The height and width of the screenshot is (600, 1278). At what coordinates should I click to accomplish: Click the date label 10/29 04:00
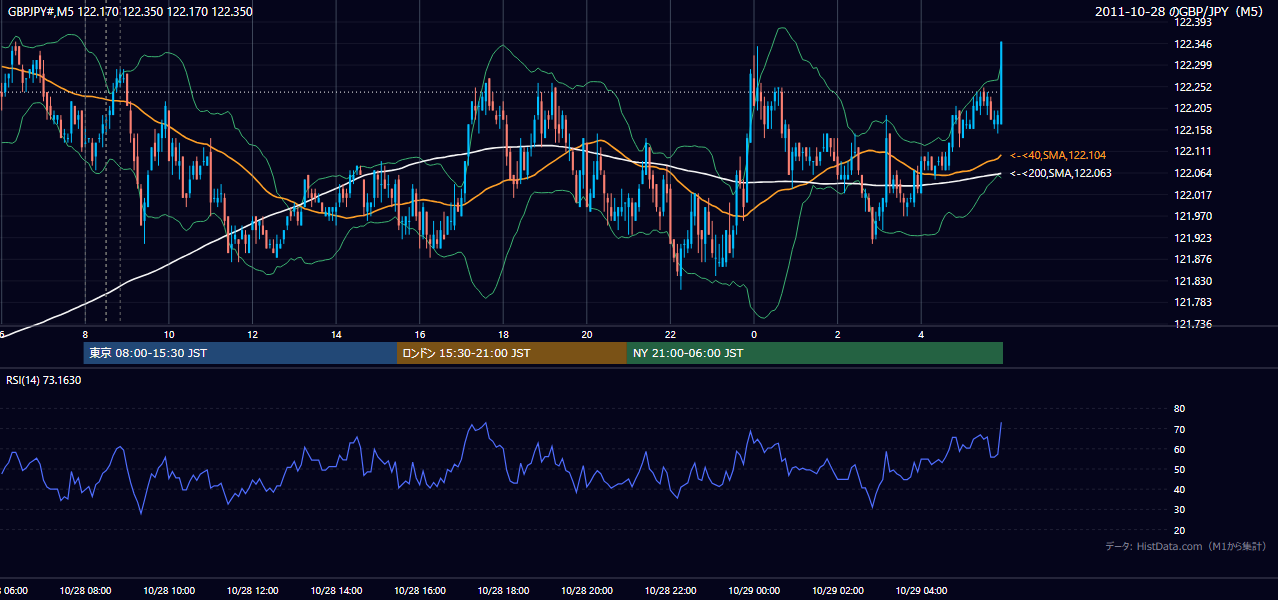920,590
